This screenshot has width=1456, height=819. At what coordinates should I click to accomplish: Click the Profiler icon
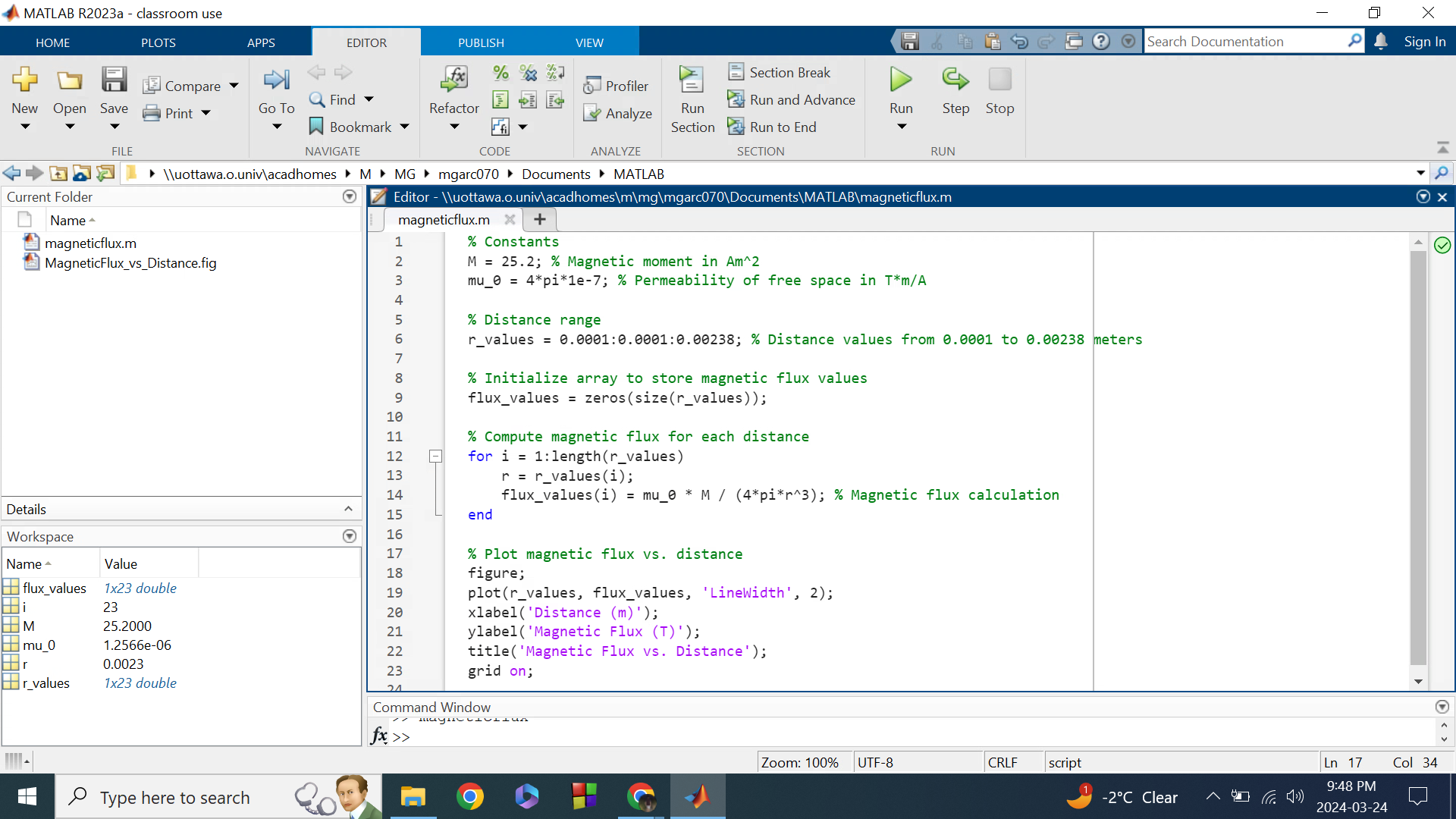tap(591, 86)
